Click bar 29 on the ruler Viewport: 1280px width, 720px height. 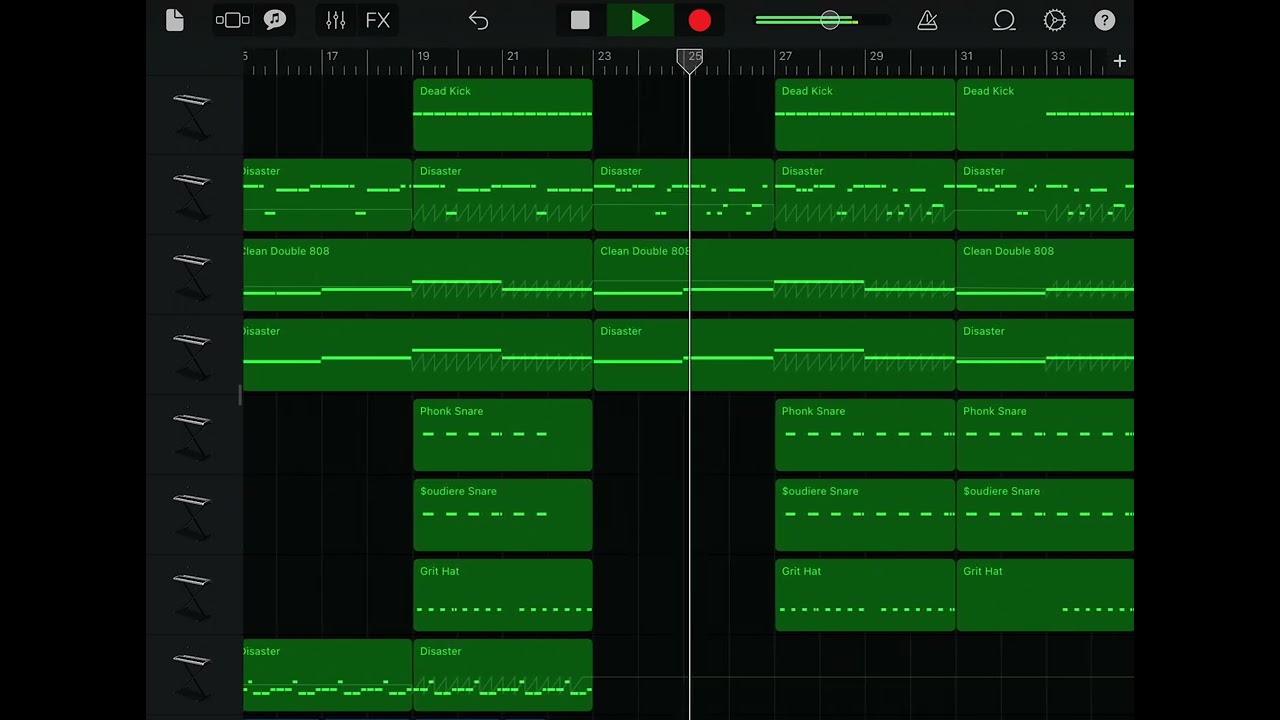tap(876, 57)
